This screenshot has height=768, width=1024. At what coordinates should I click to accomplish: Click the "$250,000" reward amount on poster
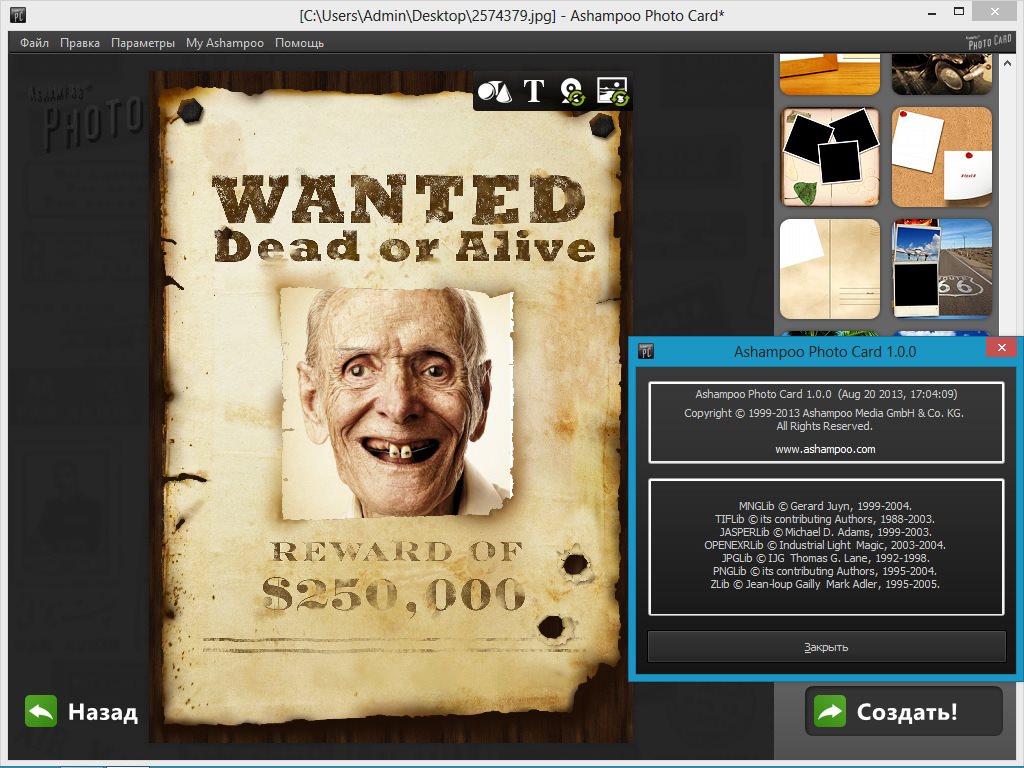394,596
